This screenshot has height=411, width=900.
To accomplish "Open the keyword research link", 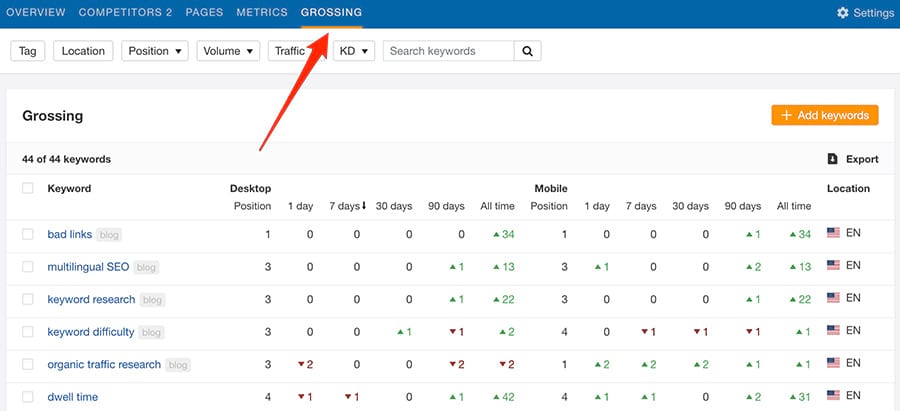I will click(90, 299).
